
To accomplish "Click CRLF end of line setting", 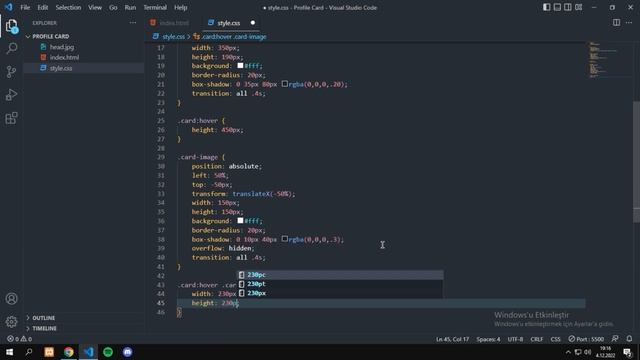I will tap(536, 339).
